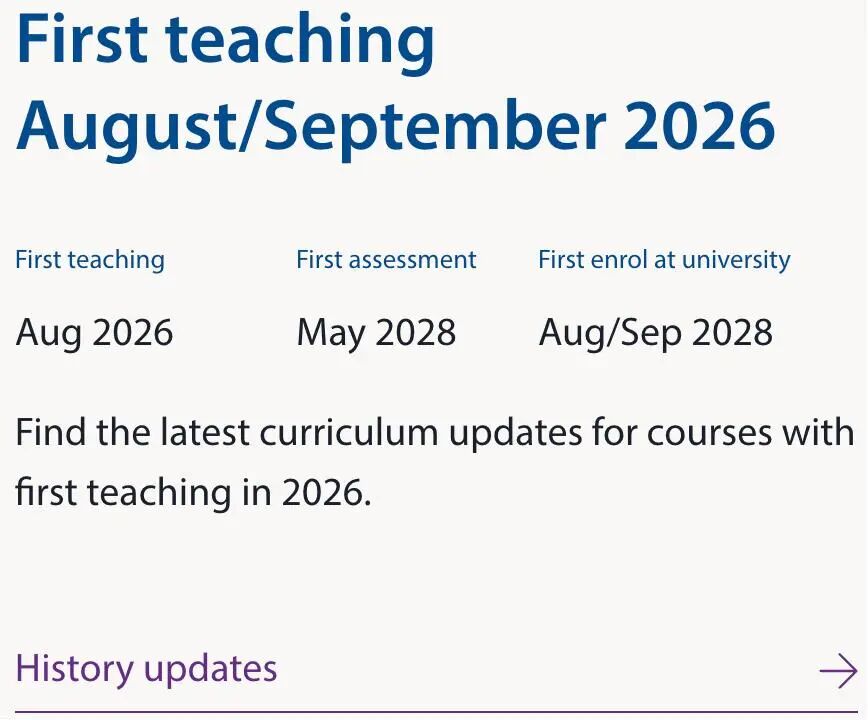Select the Aug/Sep 2028 enrolment date
This screenshot has width=868, height=720.
pyautogui.click(x=655, y=332)
